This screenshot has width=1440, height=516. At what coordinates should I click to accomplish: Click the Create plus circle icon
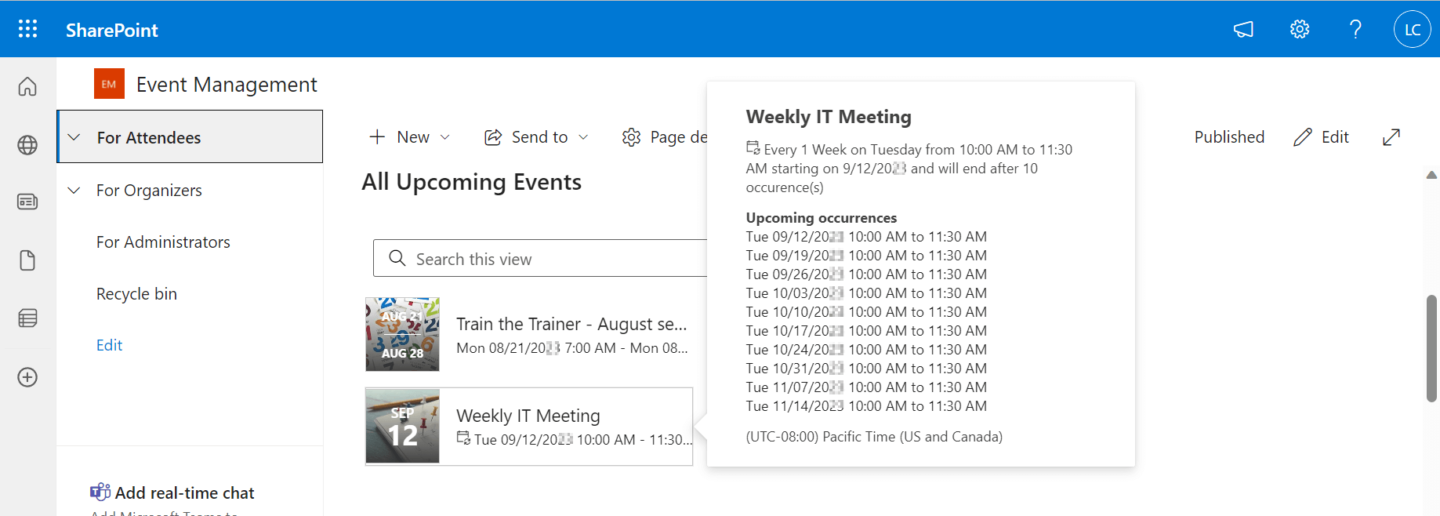(x=28, y=377)
